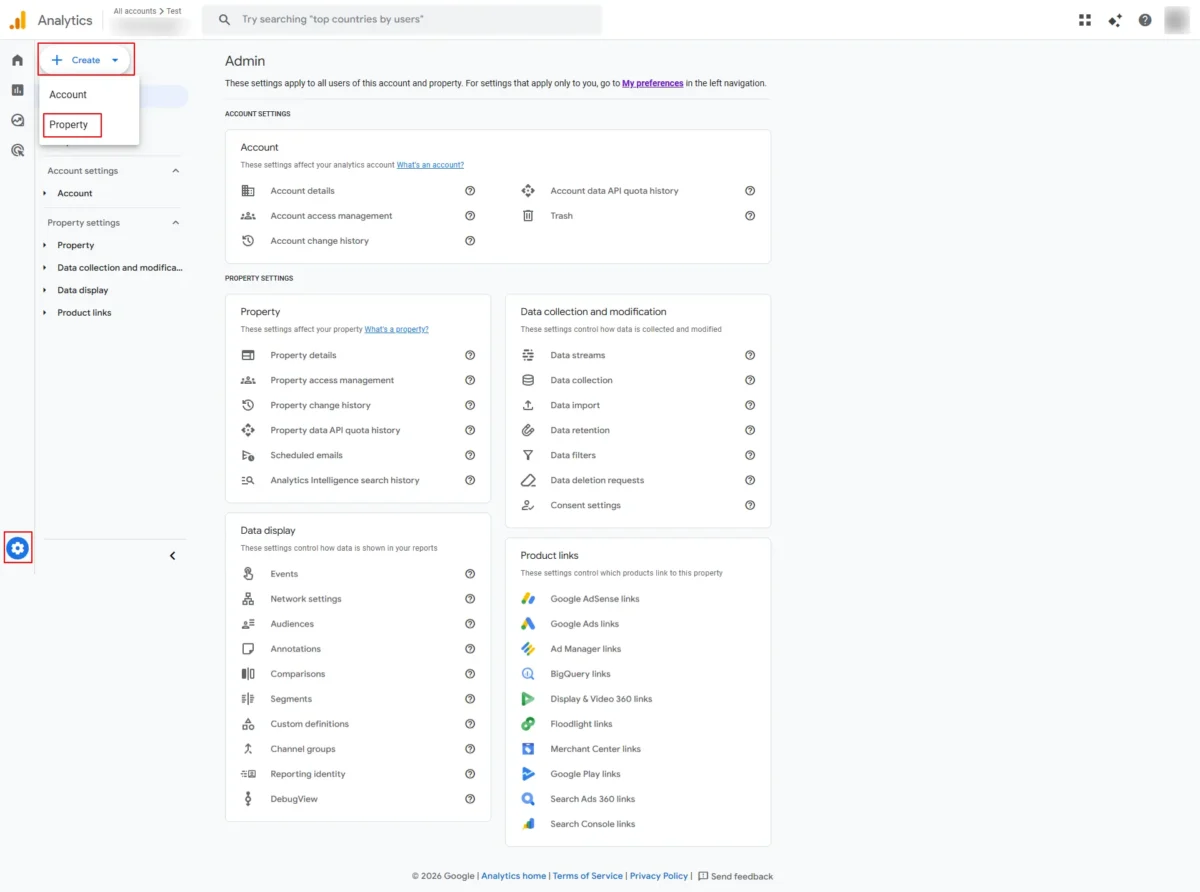Image resolution: width=1200 pixels, height=892 pixels.
Task: Click the search magnifier icon
Action: [224, 19]
